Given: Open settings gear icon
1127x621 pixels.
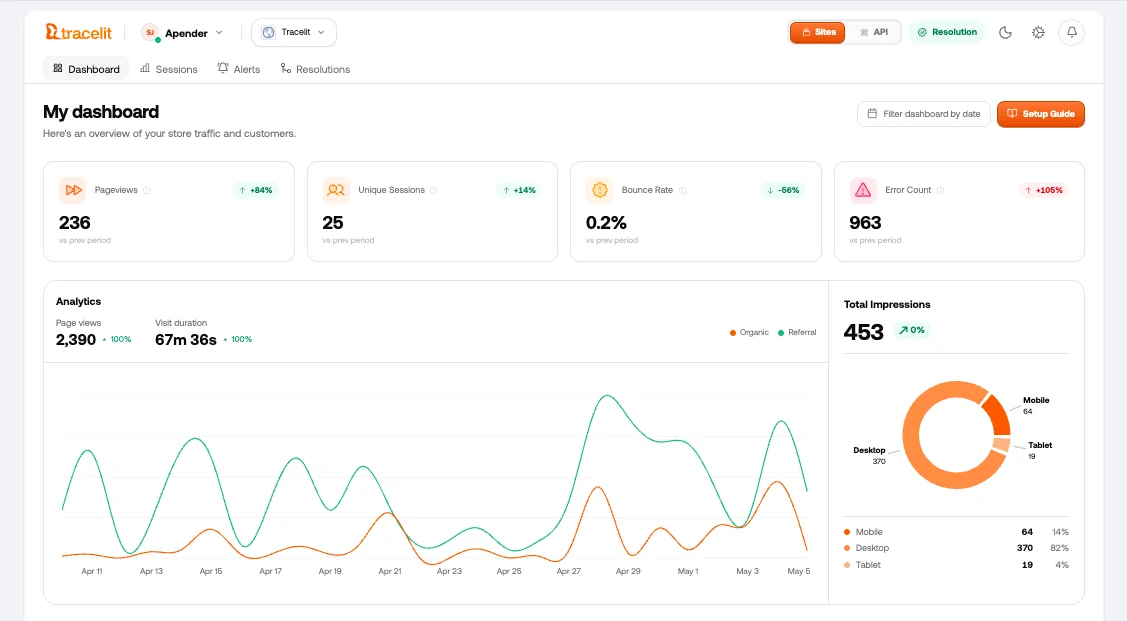Looking at the screenshot, I should (1038, 32).
